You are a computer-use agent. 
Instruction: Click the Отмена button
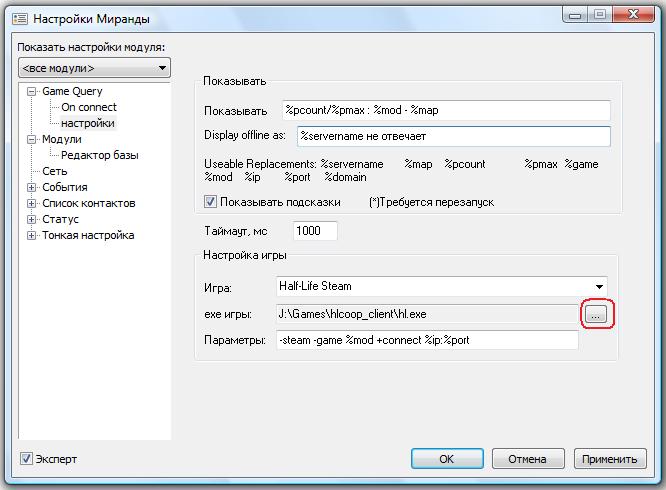click(x=528, y=459)
